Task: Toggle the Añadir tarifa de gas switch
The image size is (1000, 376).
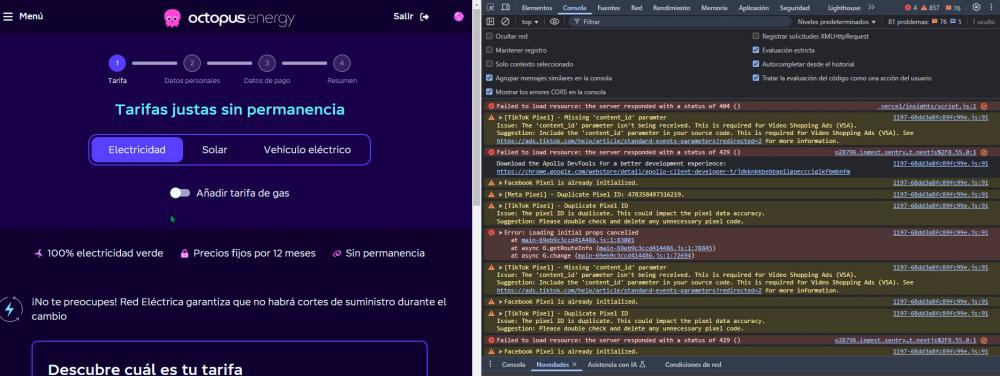Action: pos(180,193)
